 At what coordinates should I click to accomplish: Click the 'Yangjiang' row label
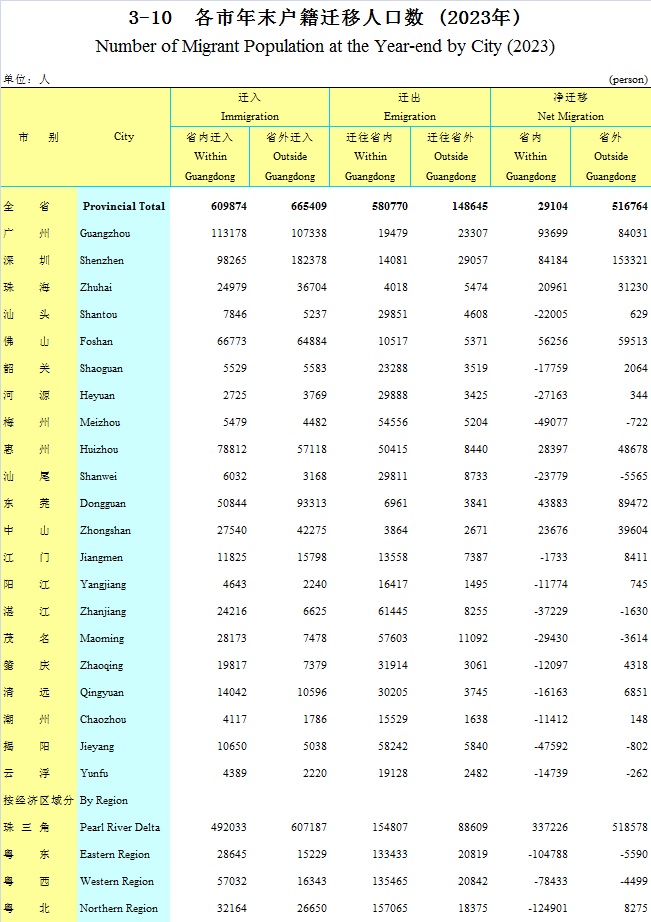[103, 585]
